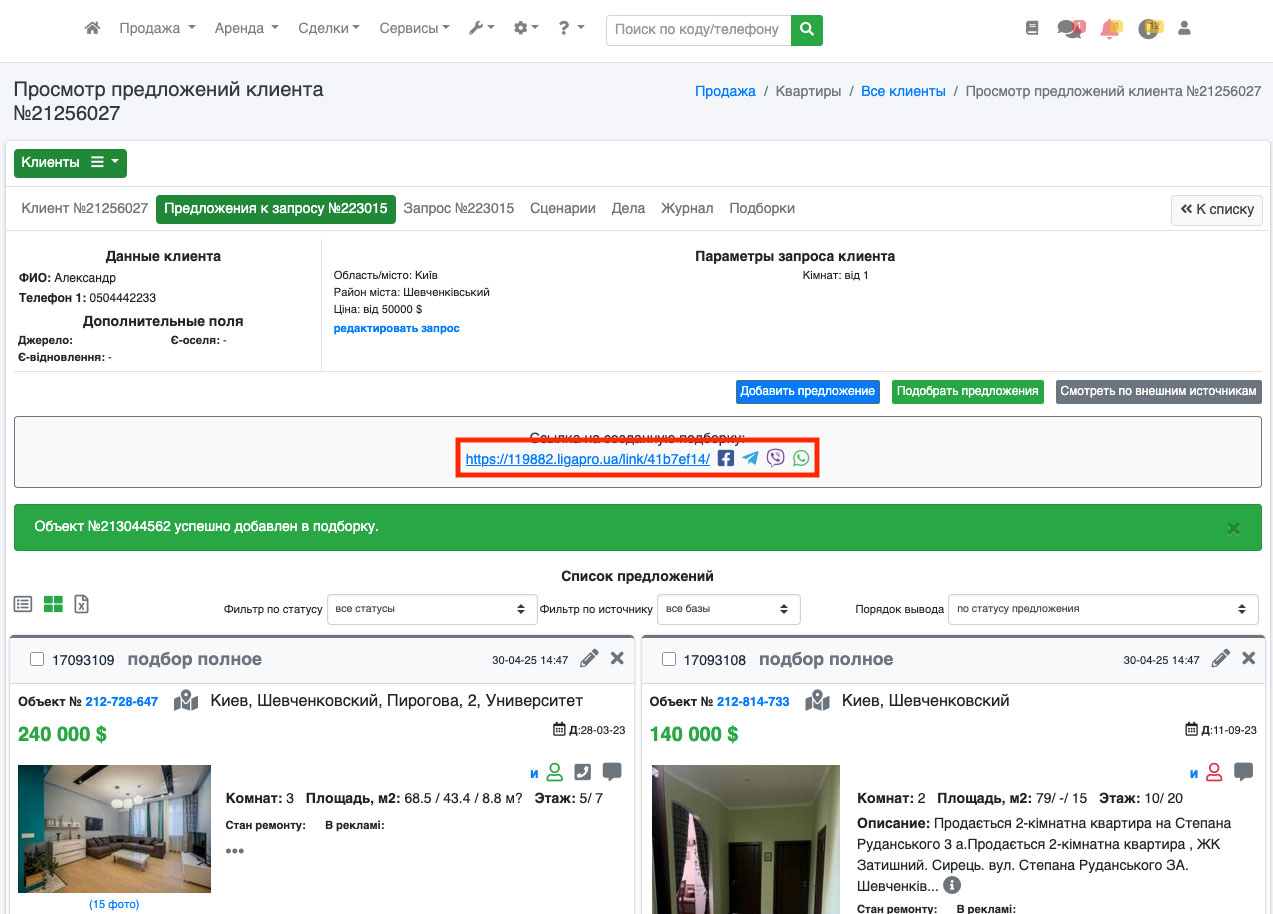The height and width of the screenshot is (914, 1273).
Task: Switch to grid view icon
Action: point(53,604)
